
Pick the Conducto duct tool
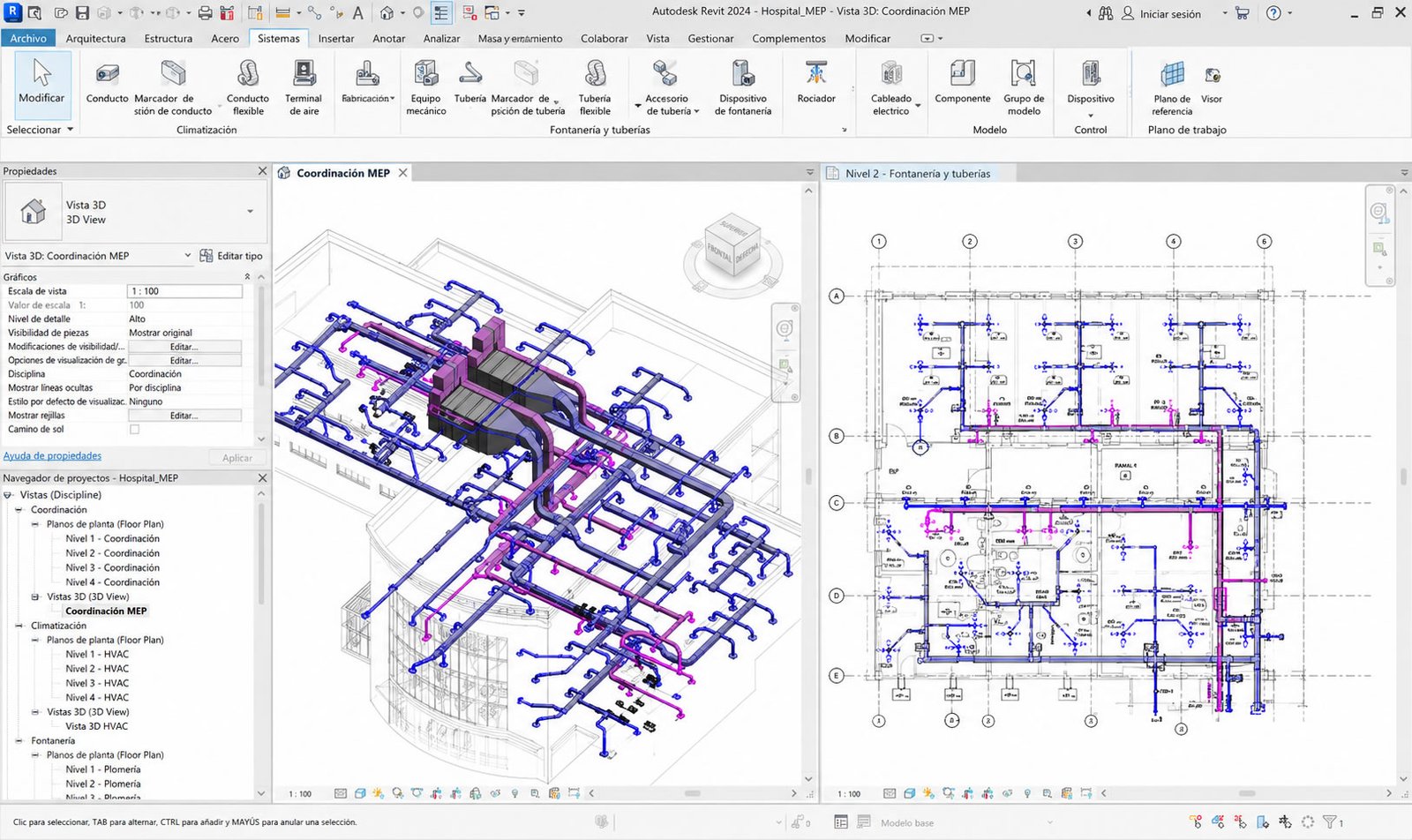coord(107,83)
